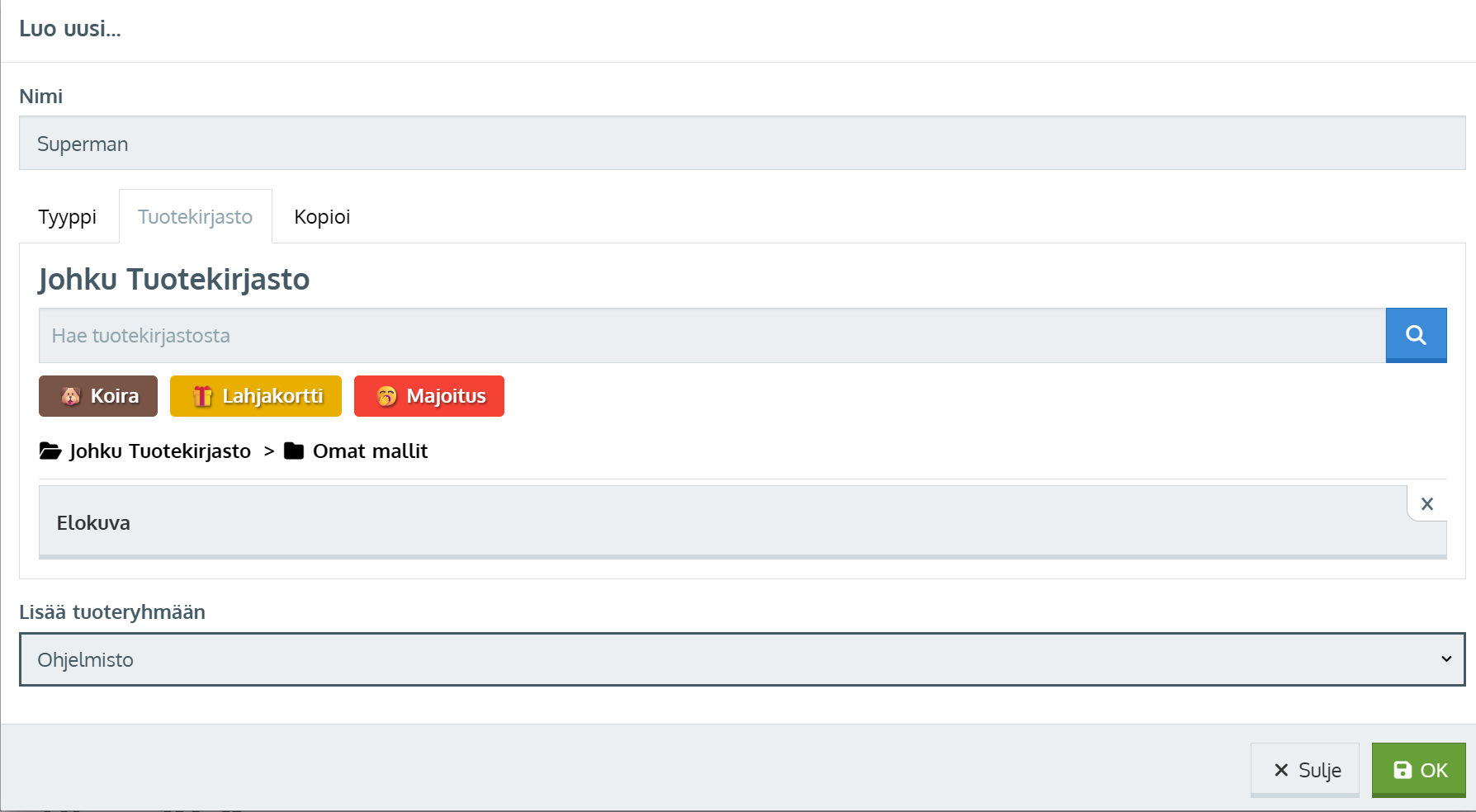Open the Omat mallit folder link
The height and width of the screenshot is (812, 1476).
370,451
